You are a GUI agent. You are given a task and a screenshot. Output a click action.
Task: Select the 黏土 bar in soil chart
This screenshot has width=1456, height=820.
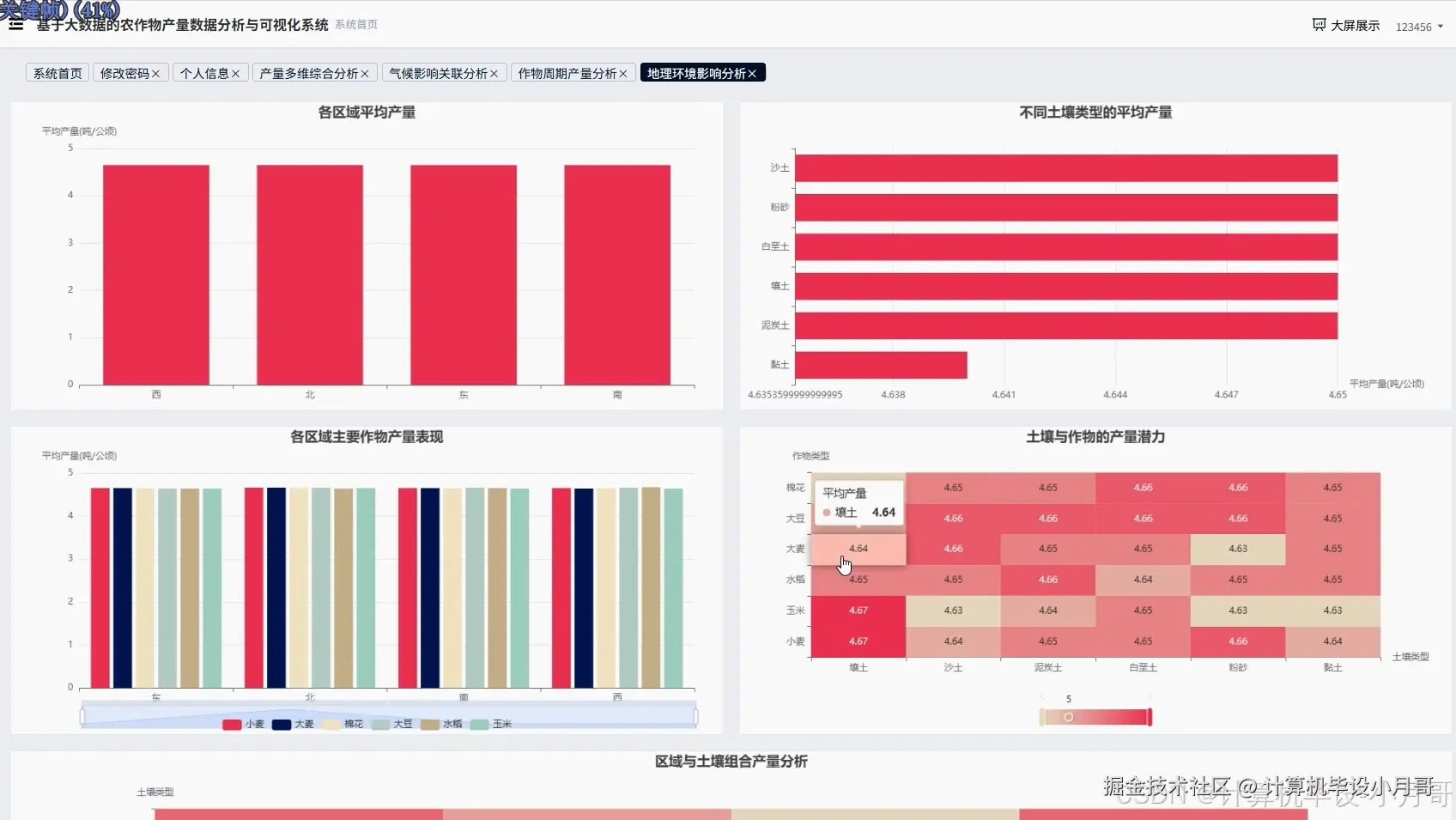(x=880, y=365)
